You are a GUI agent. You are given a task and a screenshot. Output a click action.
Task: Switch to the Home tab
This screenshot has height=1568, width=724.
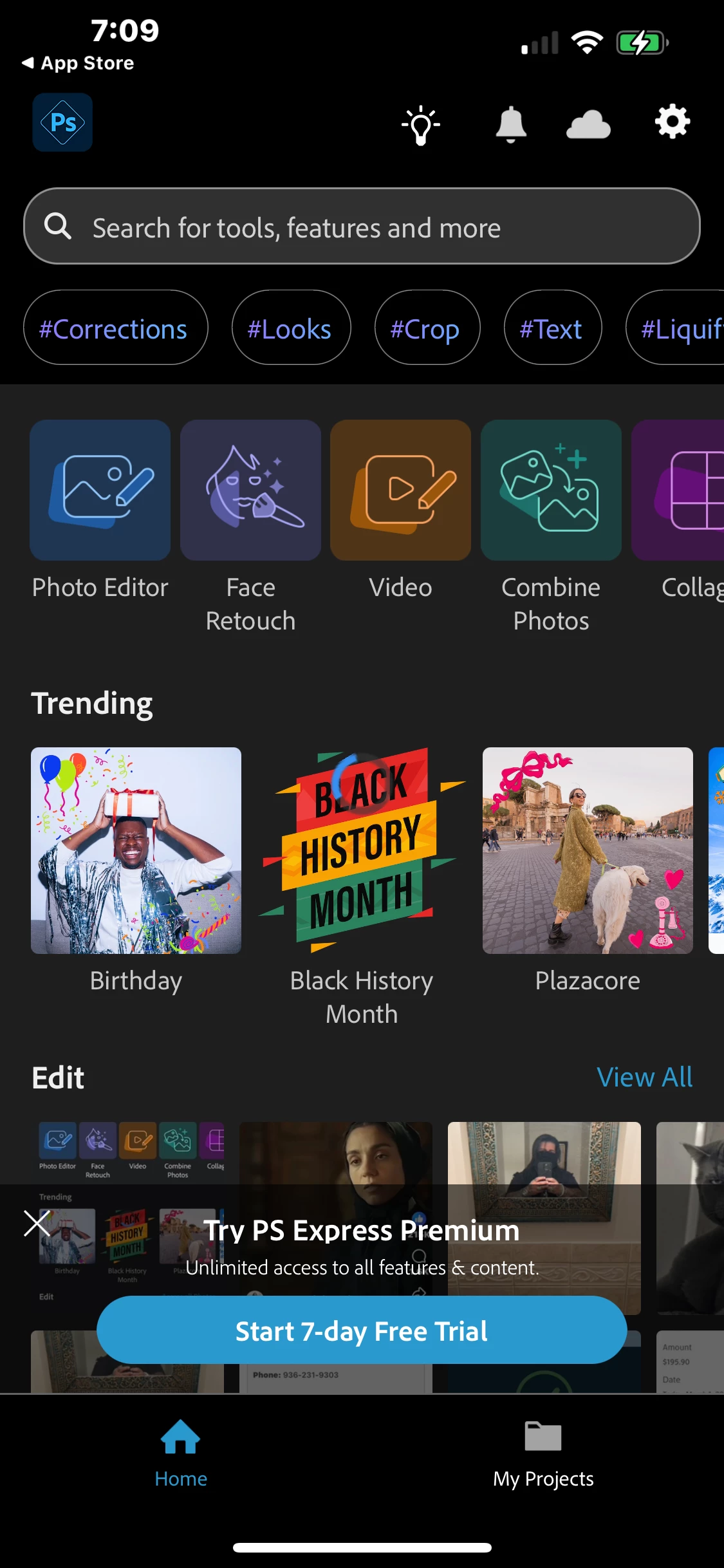pos(181,1454)
